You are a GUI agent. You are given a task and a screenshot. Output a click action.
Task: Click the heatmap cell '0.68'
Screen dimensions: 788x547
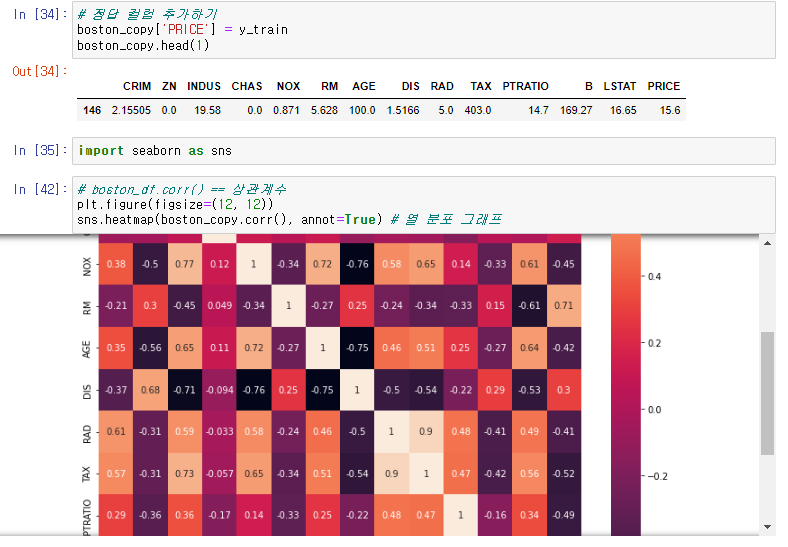pyautogui.click(x=150, y=390)
